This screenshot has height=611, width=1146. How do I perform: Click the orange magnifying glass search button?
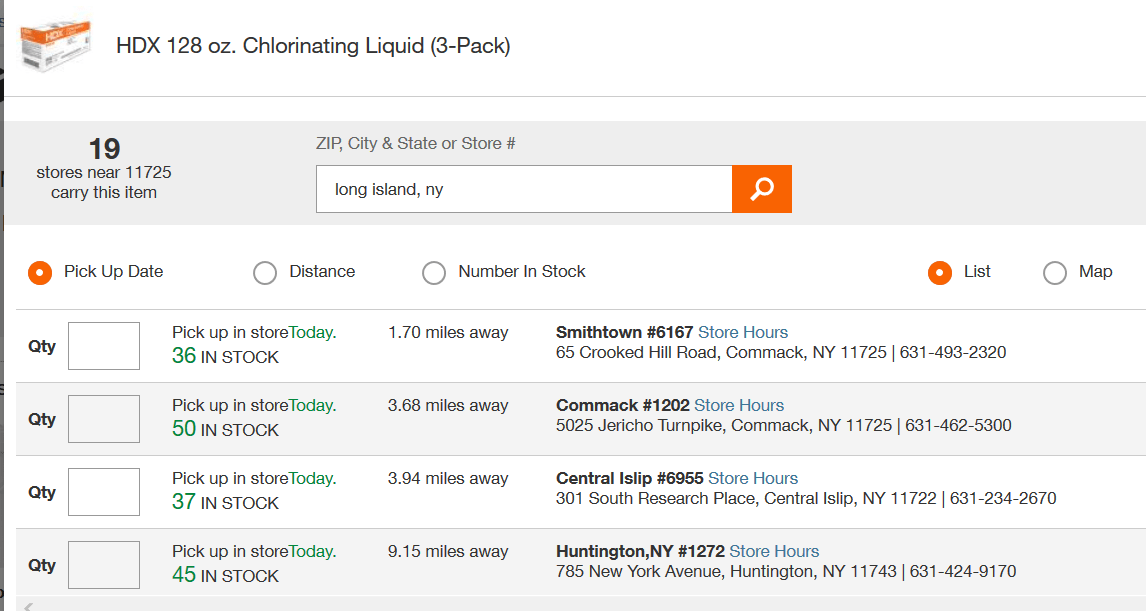762,189
